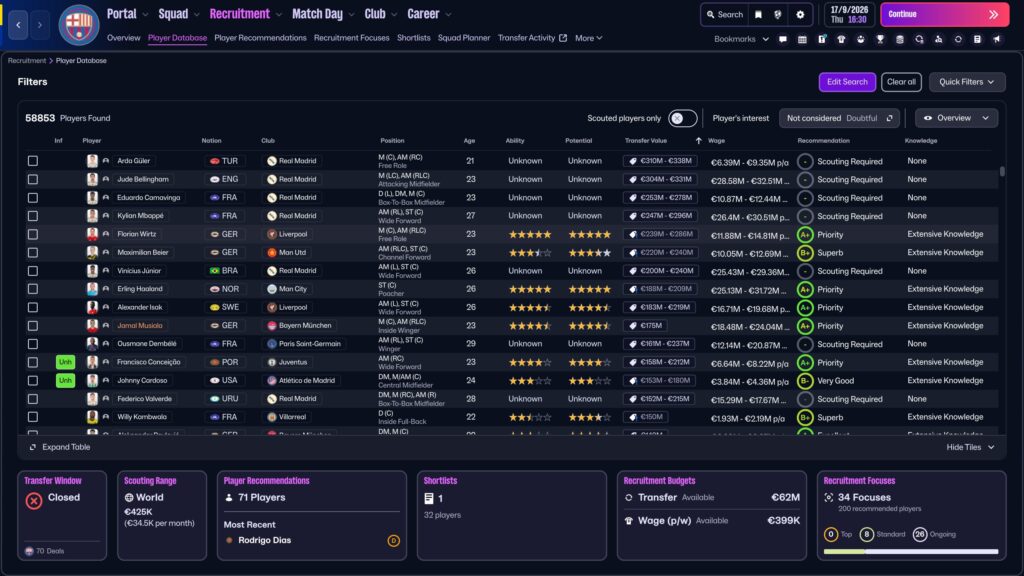Click the Edit Search button
The image size is (1024, 576).
point(847,82)
